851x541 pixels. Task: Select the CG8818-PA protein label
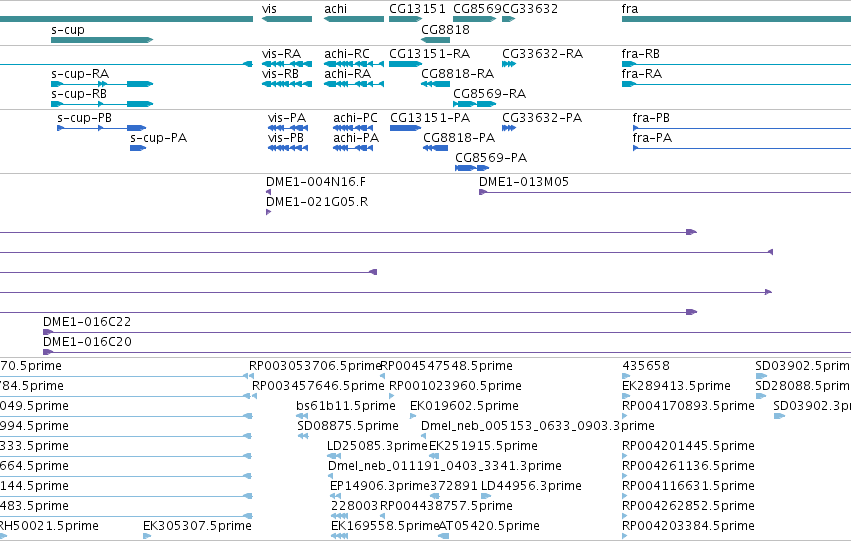pyautogui.click(x=459, y=138)
